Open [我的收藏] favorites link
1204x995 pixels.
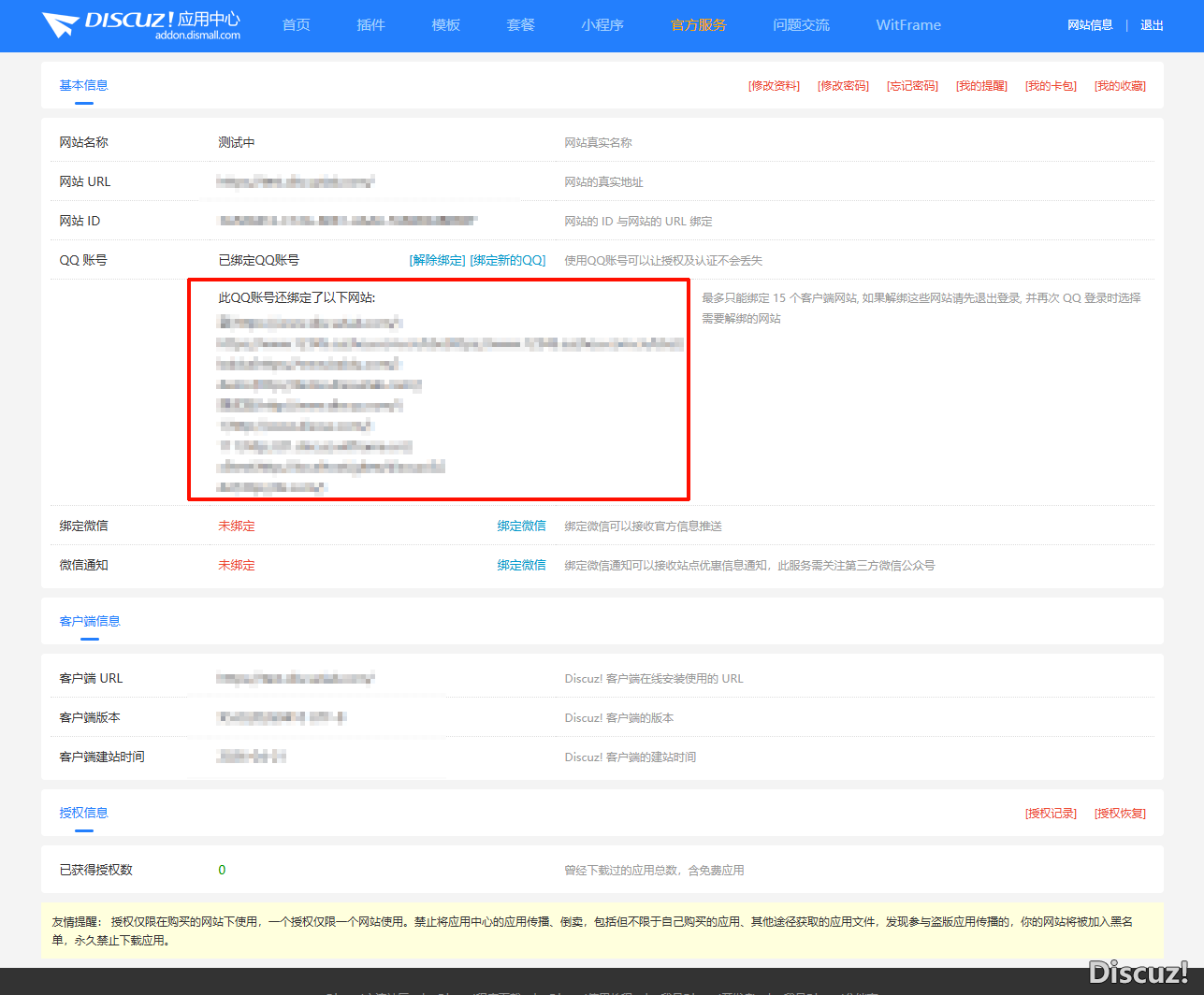[x=1120, y=86]
